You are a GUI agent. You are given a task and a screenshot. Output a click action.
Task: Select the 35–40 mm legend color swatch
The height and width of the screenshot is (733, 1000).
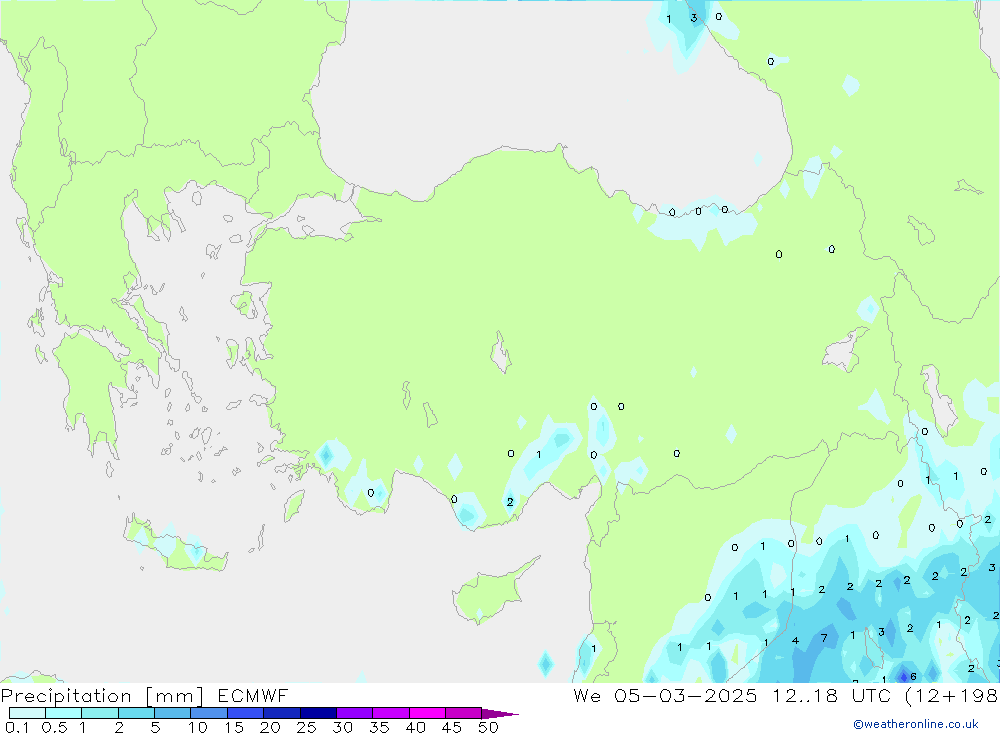pos(390,713)
